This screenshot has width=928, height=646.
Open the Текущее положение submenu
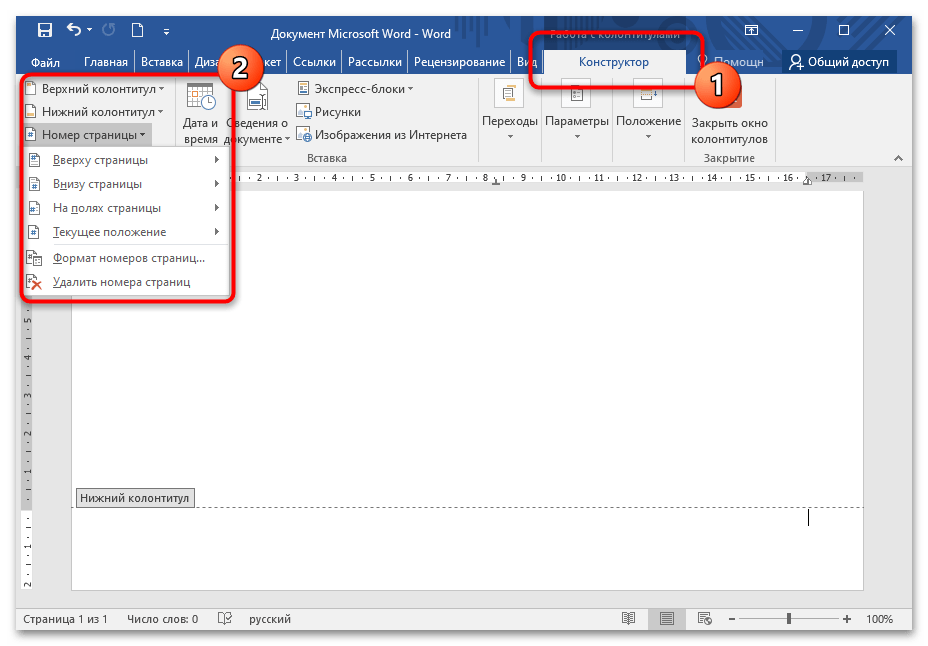[x=125, y=232]
